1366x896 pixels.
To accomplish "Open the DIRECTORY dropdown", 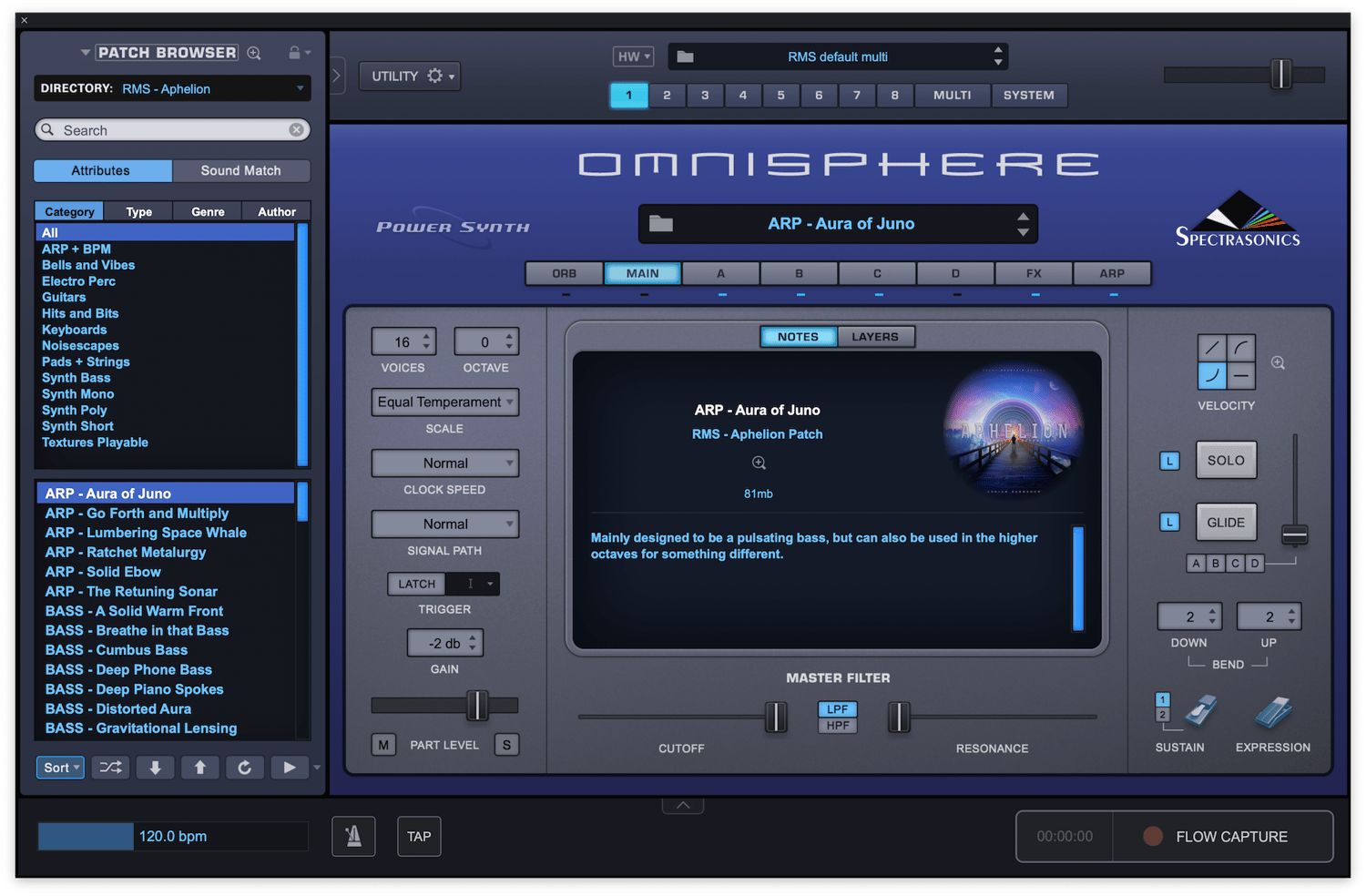I will (172, 88).
